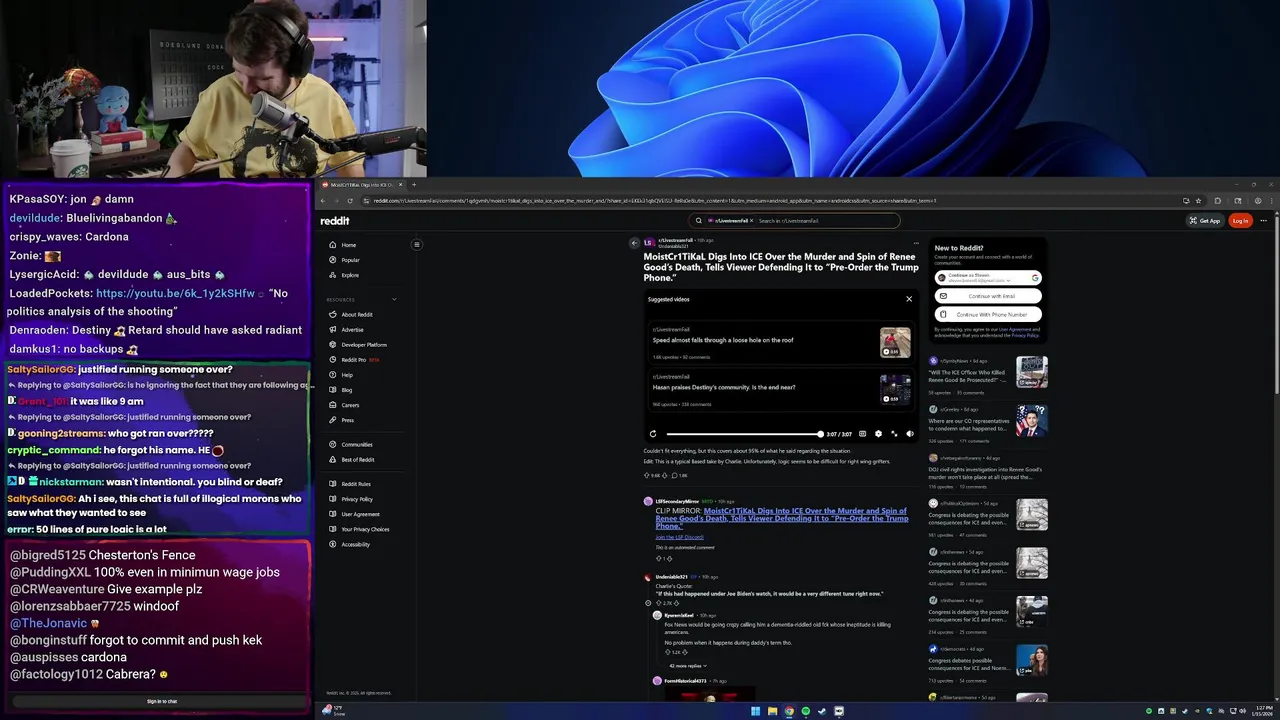1280x720 pixels.
Task: Click Continue with Google account button
Action: click(x=988, y=278)
